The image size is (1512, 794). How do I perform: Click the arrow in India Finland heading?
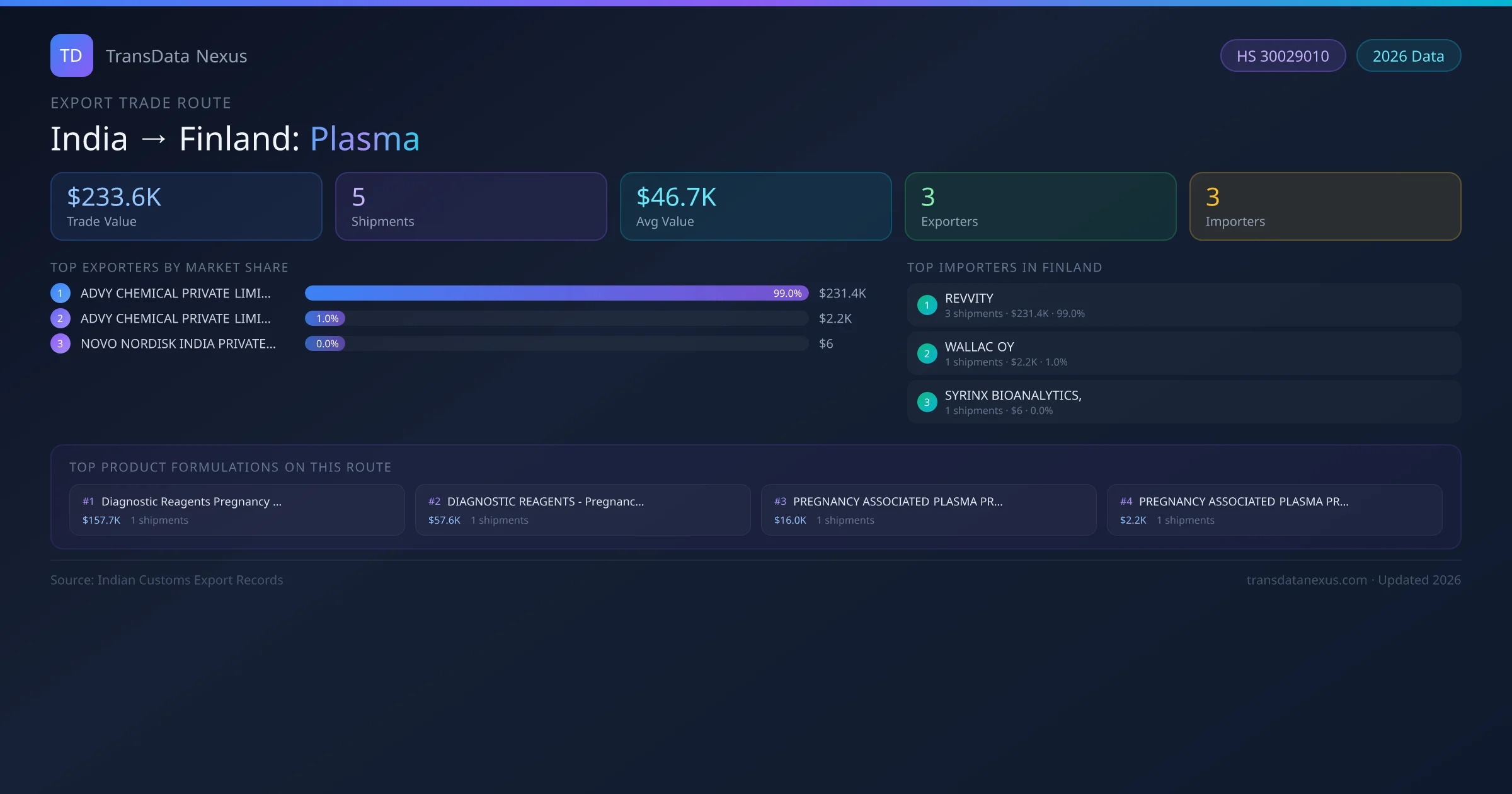pos(155,139)
